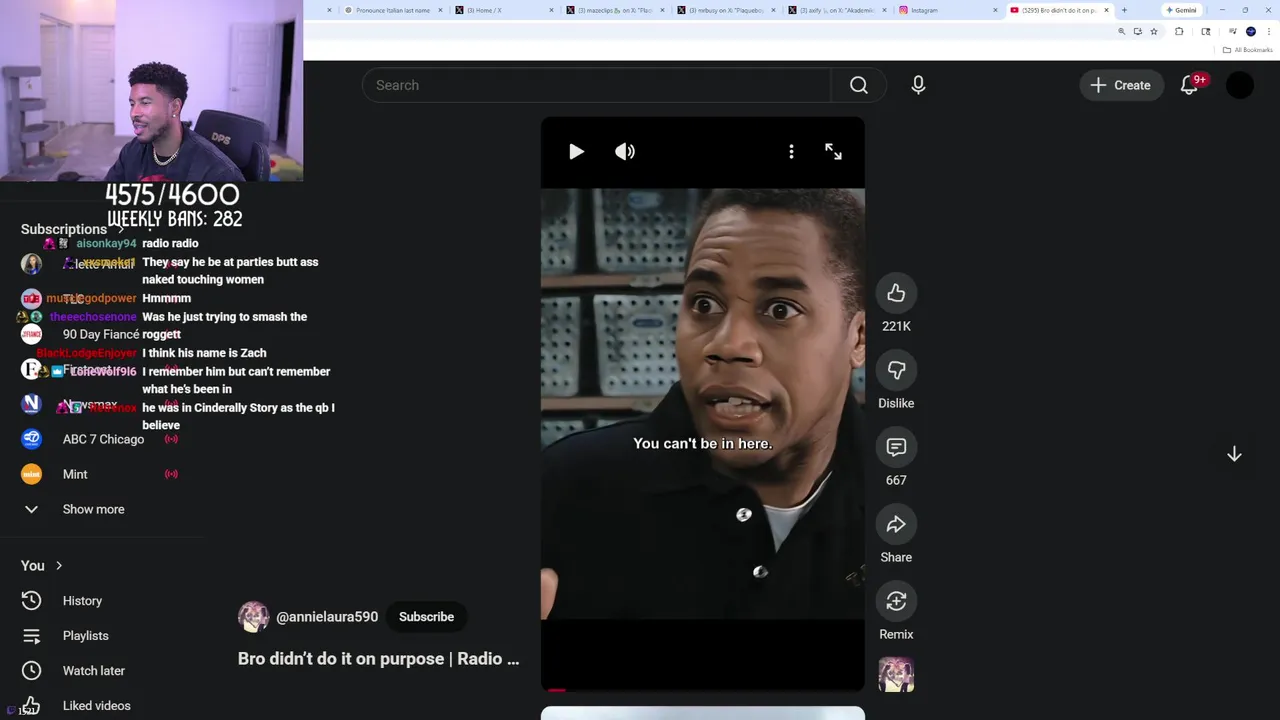This screenshot has width=1280, height=720.
Task: Play the paused Shorts video
Action: click(576, 152)
